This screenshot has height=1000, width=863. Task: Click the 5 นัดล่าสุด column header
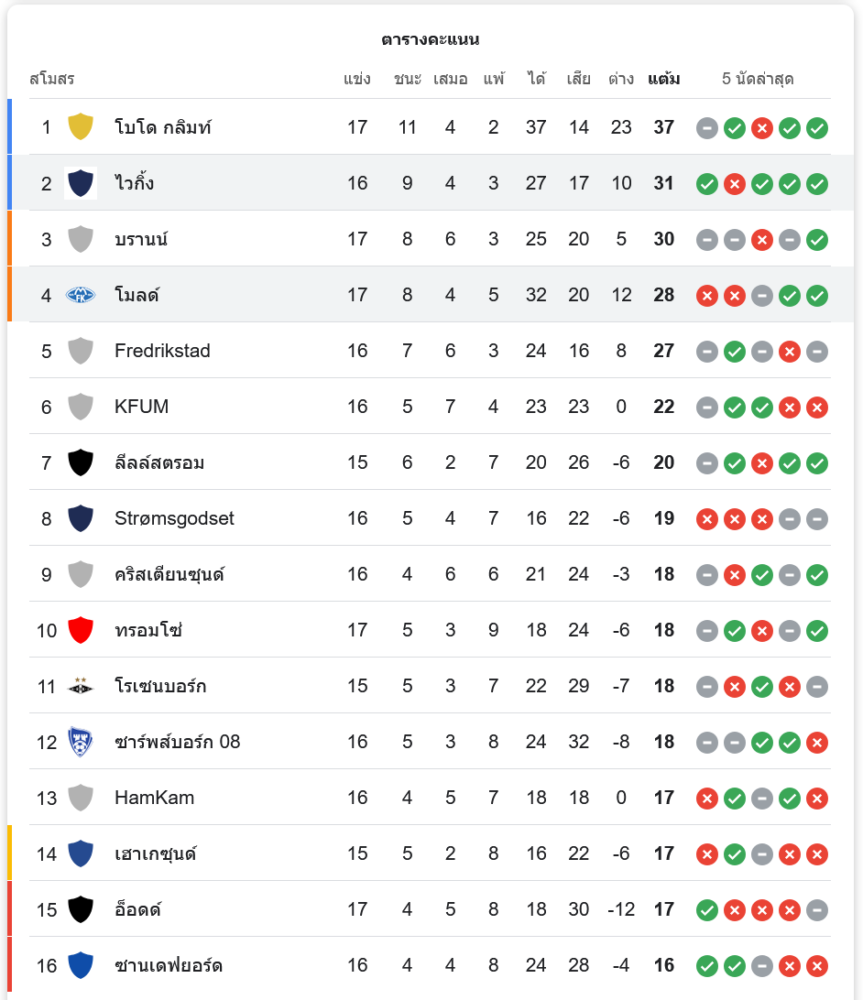pyautogui.click(x=757, y=79)
